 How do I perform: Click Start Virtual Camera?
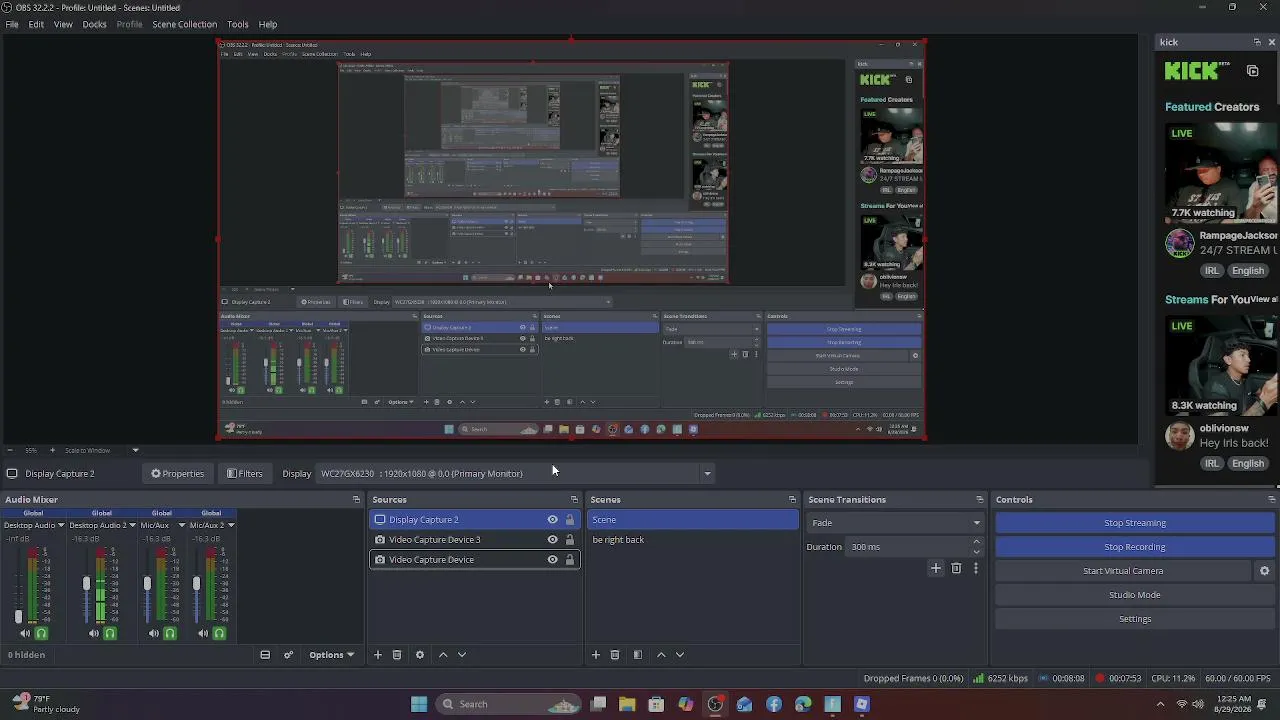coord(1123,571)
